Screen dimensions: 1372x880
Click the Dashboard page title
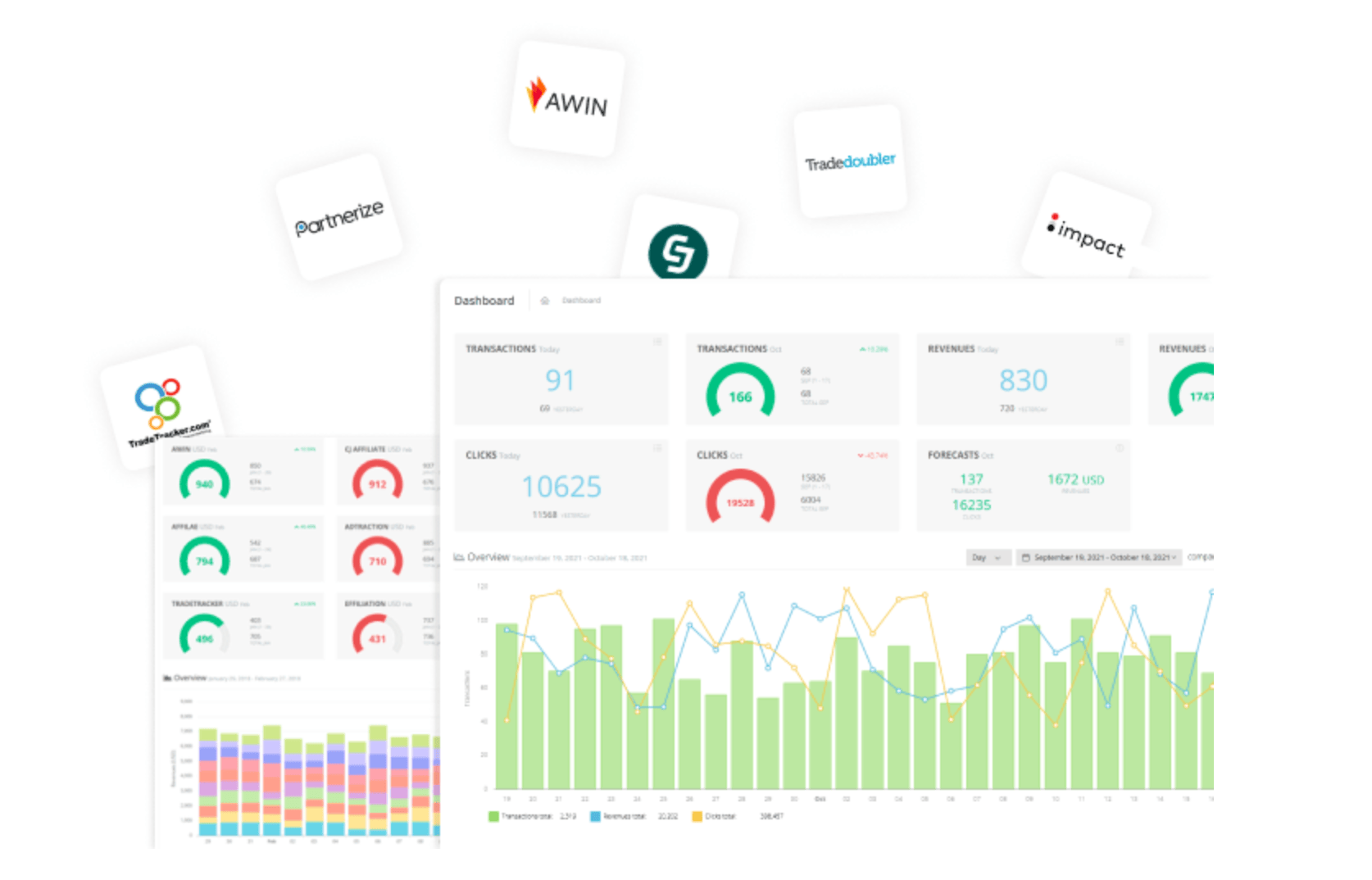(484, 301)
